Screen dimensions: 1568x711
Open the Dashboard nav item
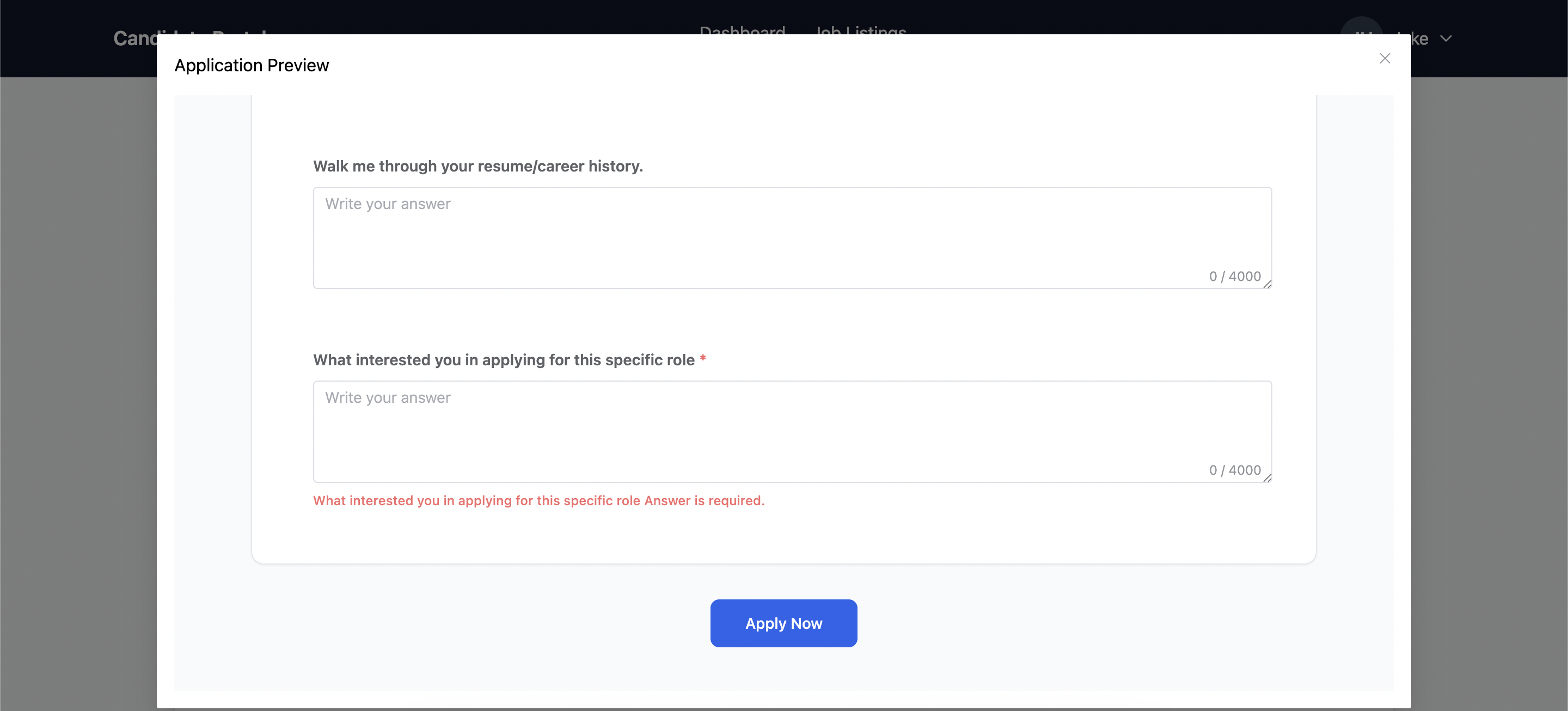(x=742, y=29)
